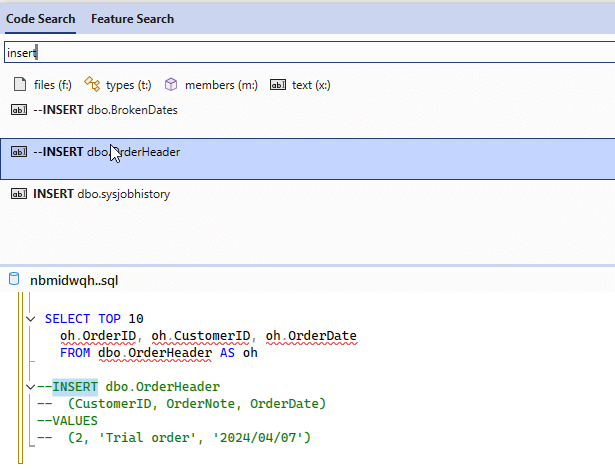Click the text (x:) filter icon
The width and height of the screenshot is (615, 469).
coord(278,85)
